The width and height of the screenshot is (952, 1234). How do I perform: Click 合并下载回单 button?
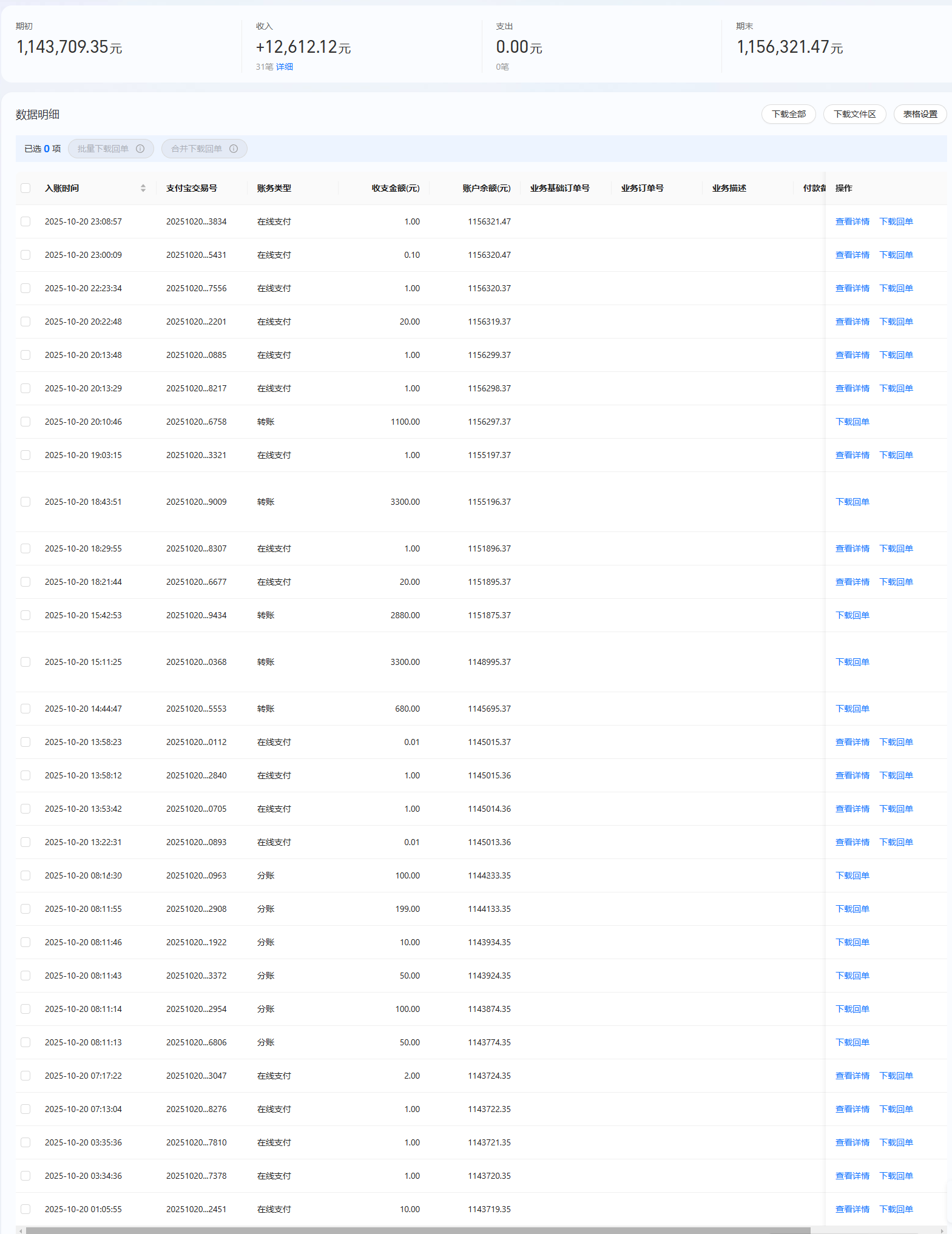[197, 149]
